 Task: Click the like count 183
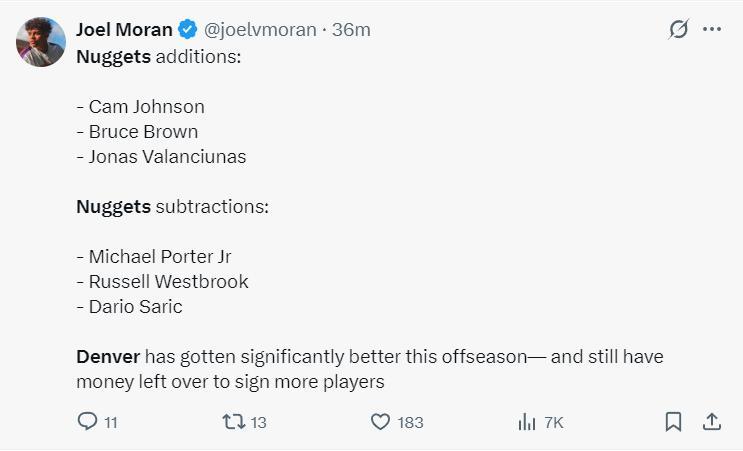point(410,423)
